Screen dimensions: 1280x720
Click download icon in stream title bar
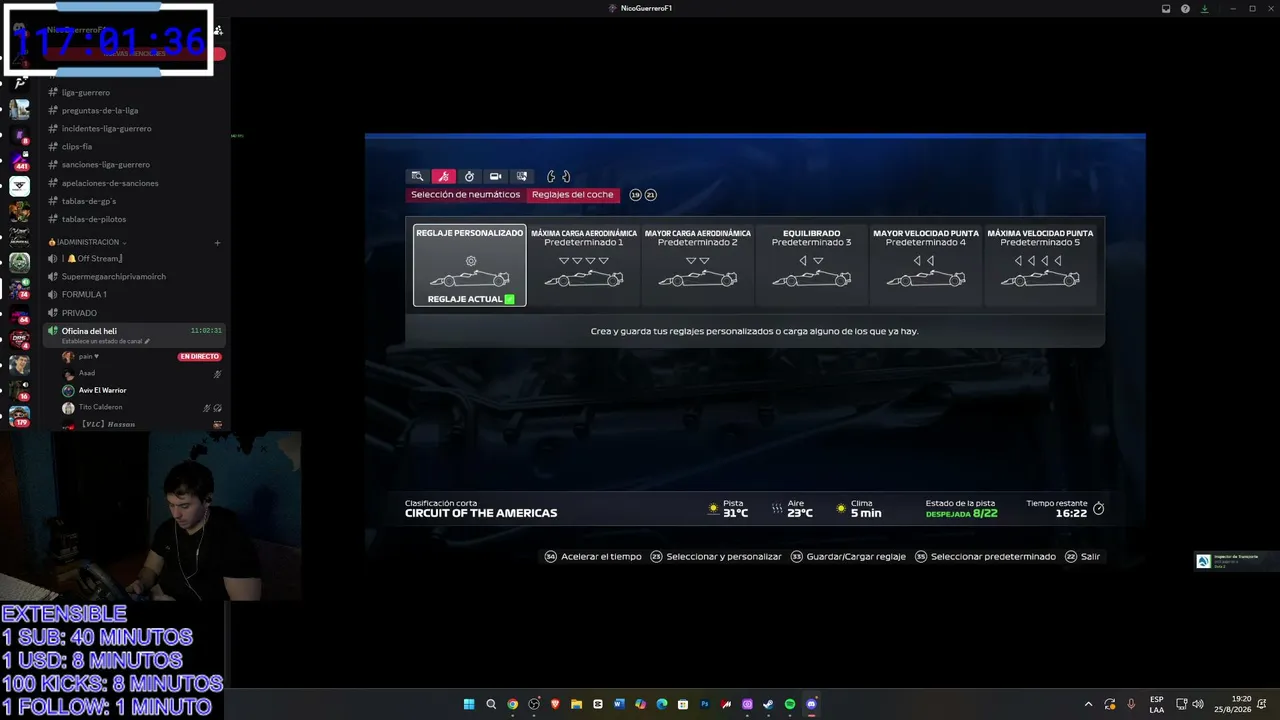[1205, 8]
